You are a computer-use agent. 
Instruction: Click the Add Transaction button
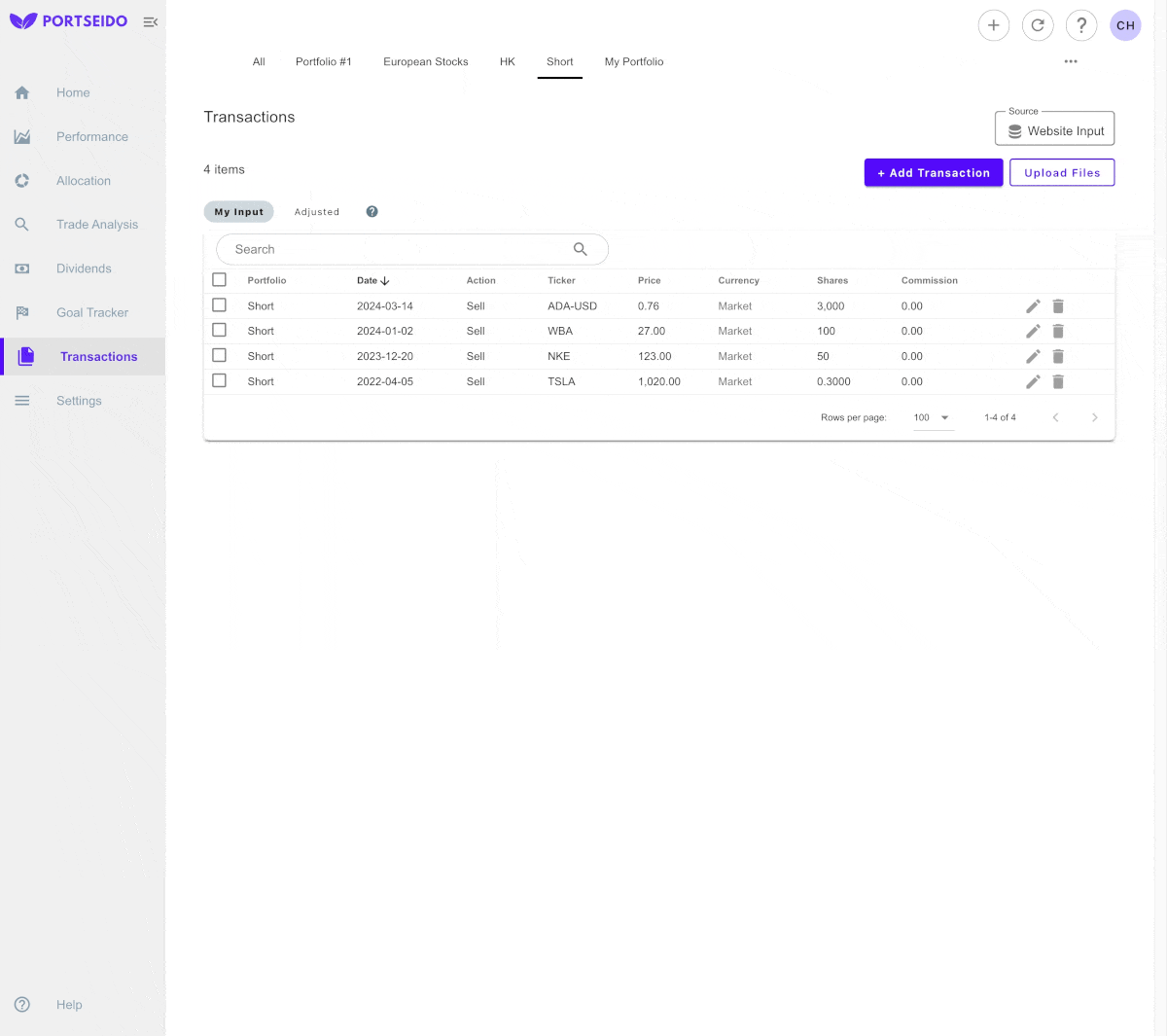(x=933, y=173)
